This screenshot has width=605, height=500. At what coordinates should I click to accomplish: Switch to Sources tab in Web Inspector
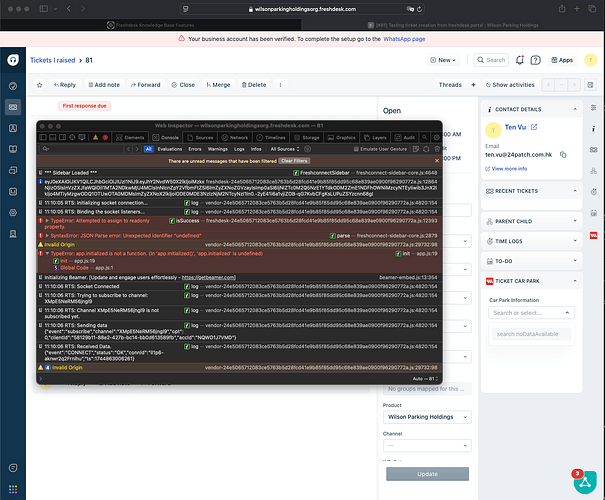200,137
